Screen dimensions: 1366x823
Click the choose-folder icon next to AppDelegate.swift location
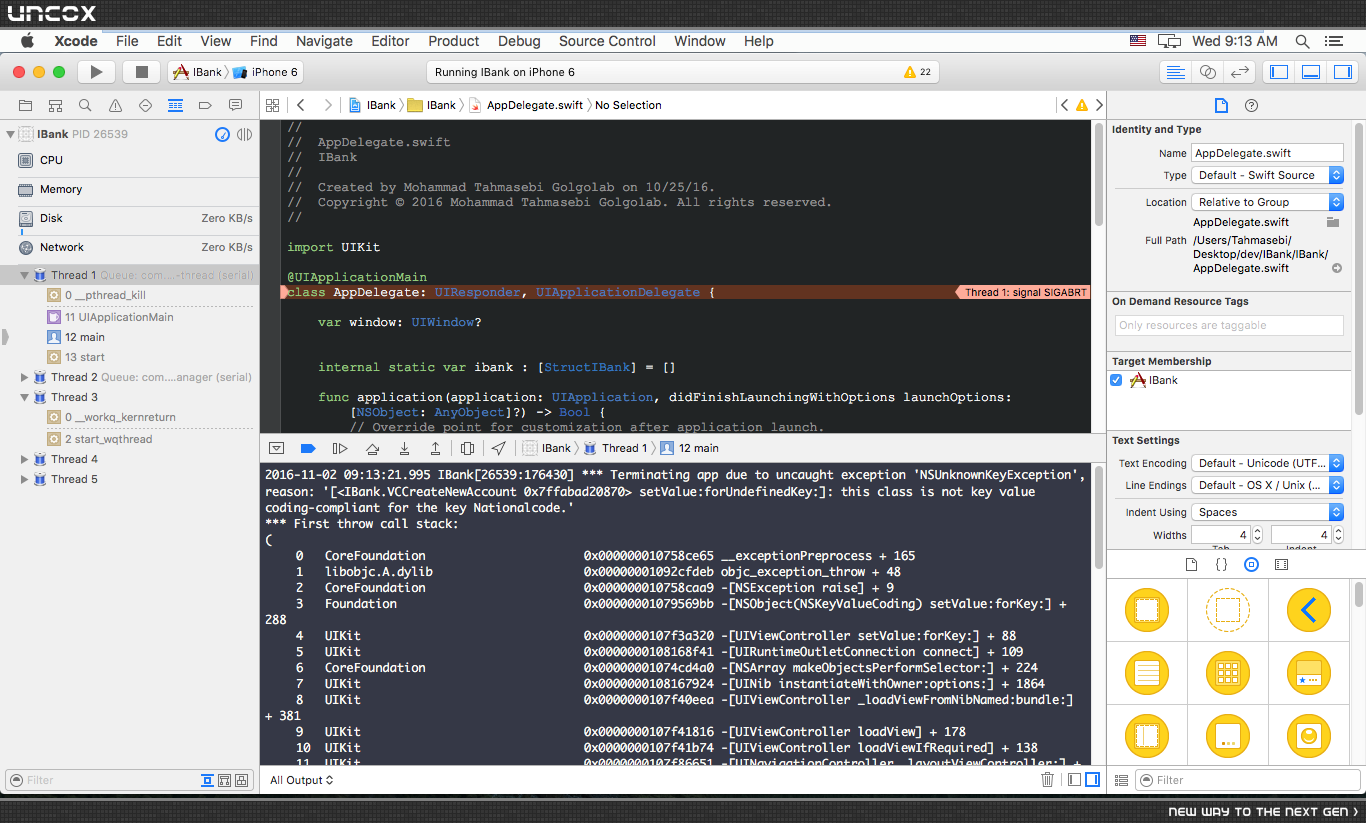(1333, 222)
